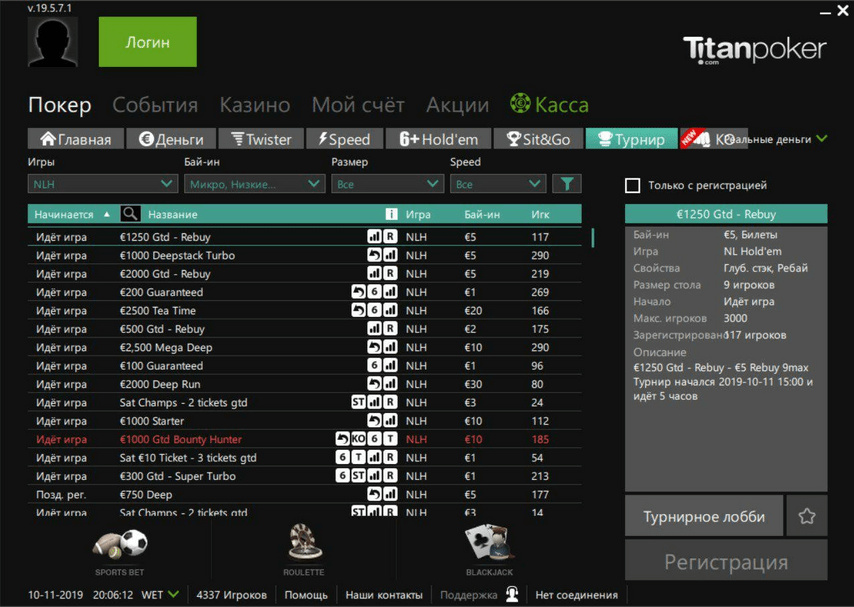Click the re-entry icon on €1000 Deepstack Turbo row
Viewport: 854px width, 607px height.
[374, 255]
